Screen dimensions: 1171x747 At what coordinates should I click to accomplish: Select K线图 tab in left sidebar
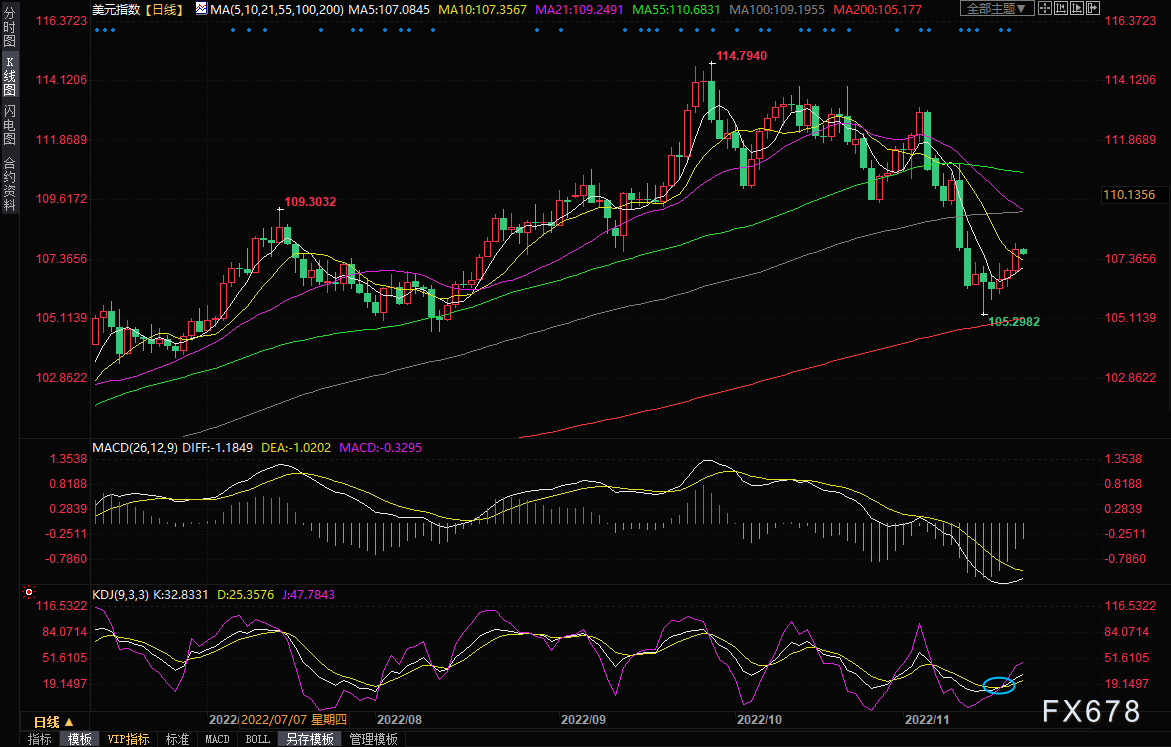tap(9, 75)
